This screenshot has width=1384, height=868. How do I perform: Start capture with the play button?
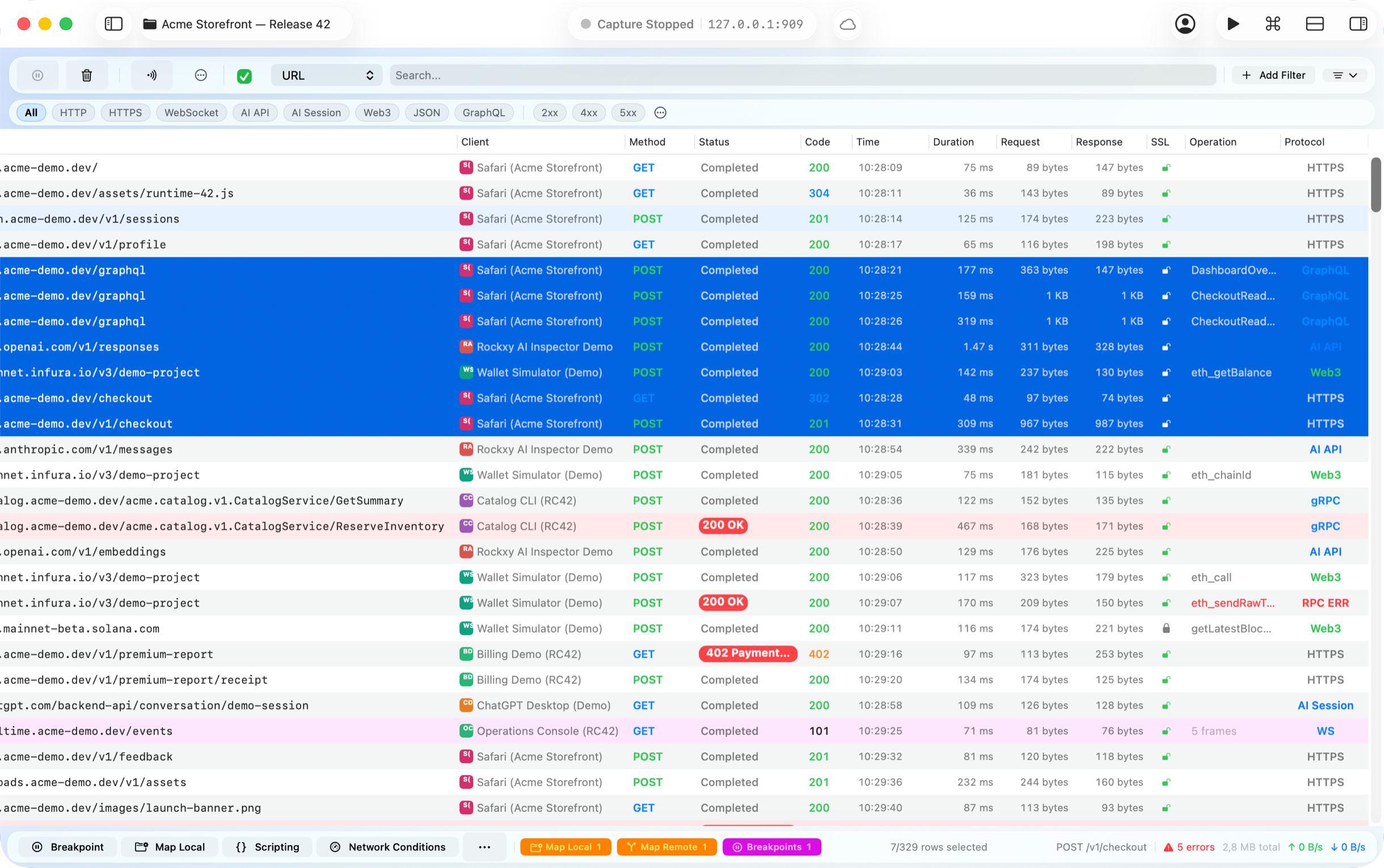point(1233,24)
